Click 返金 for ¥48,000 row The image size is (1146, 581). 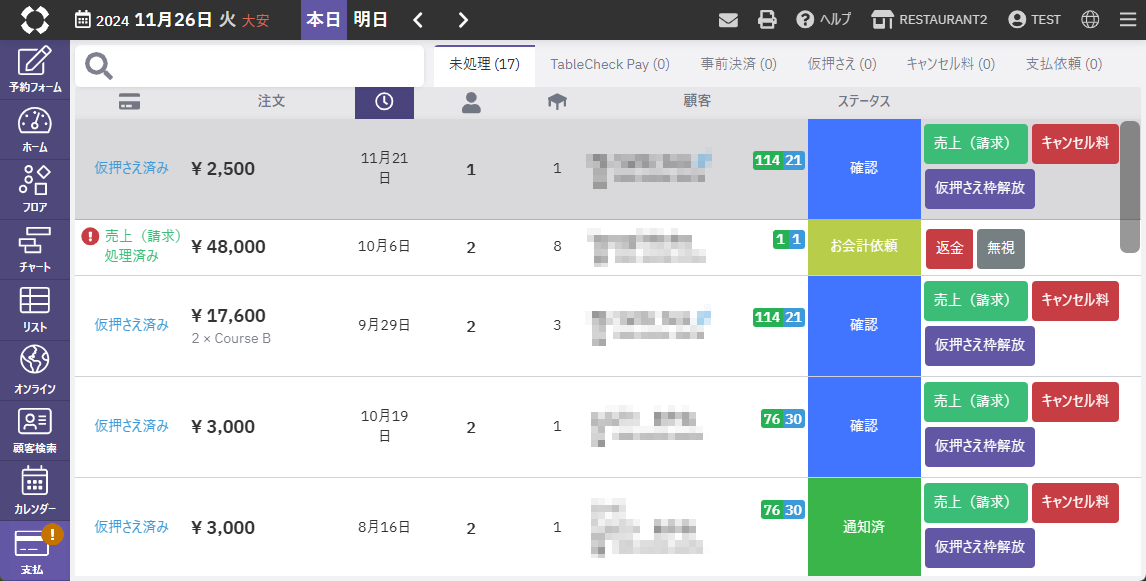[x=949, y=248]
